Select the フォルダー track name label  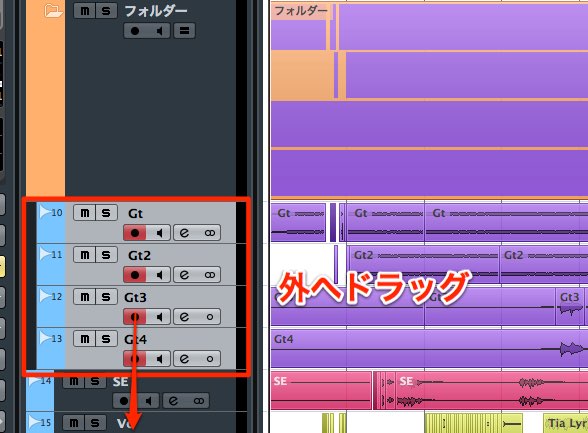[156, 11]
